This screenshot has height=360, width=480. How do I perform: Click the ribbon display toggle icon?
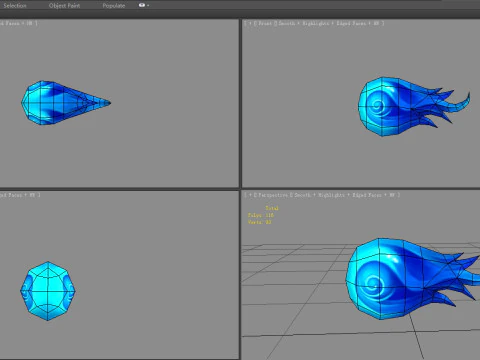point(142,5)
